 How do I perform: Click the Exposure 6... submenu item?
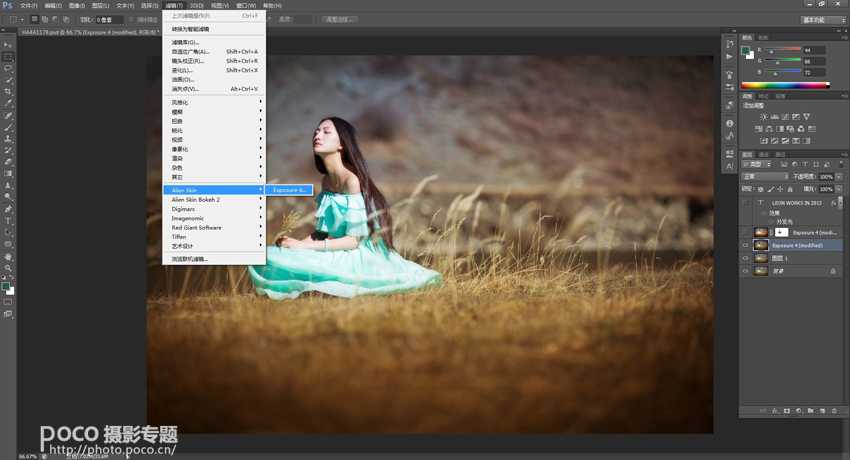290,190
